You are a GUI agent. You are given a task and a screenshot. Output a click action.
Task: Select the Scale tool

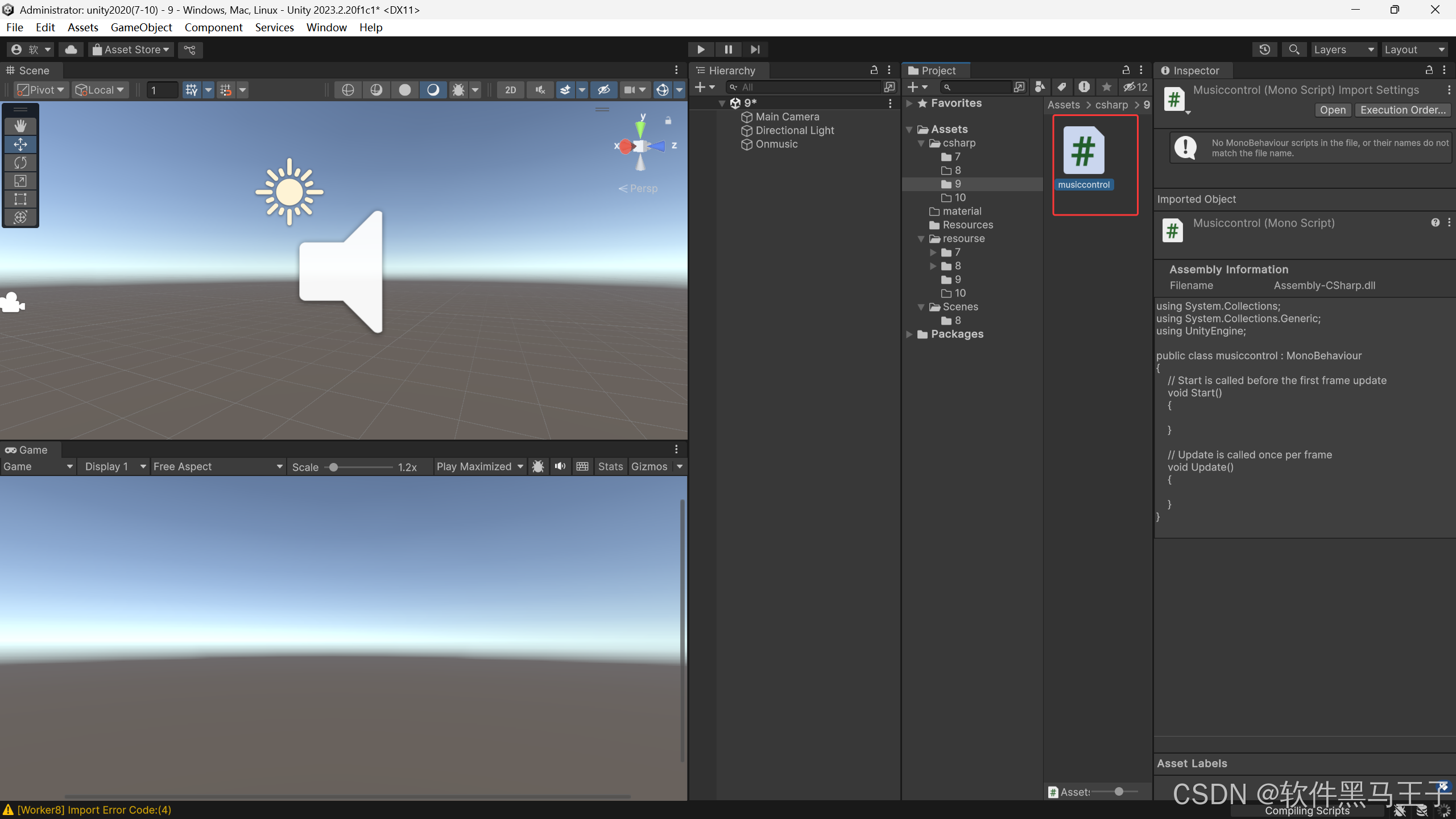(x=20, y=181)
